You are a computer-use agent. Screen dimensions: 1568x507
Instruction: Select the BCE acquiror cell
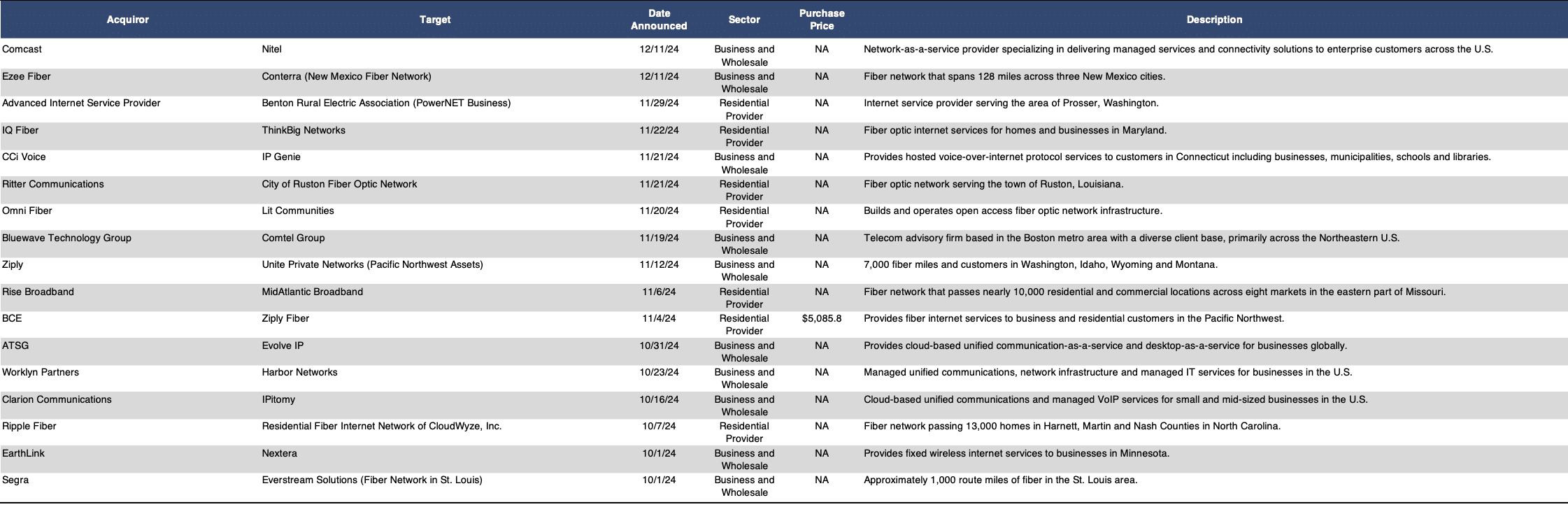click(x=12, y=318)
